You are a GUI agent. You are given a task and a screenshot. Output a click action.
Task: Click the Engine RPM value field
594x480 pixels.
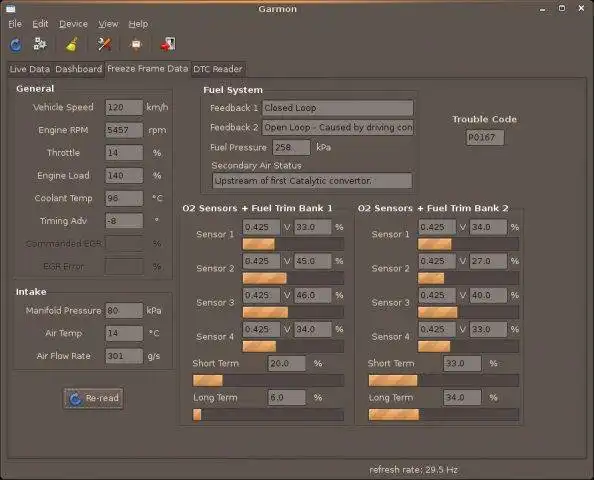[x=124, y=130]
